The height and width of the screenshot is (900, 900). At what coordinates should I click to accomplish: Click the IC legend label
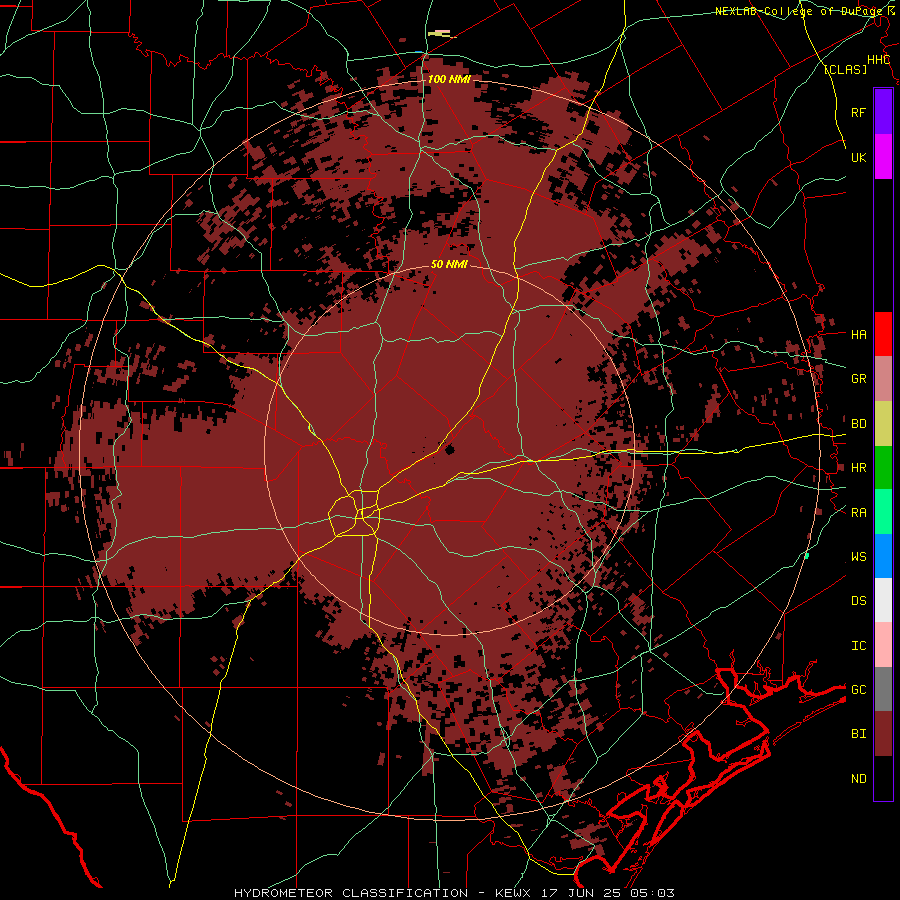coord(859,646)
